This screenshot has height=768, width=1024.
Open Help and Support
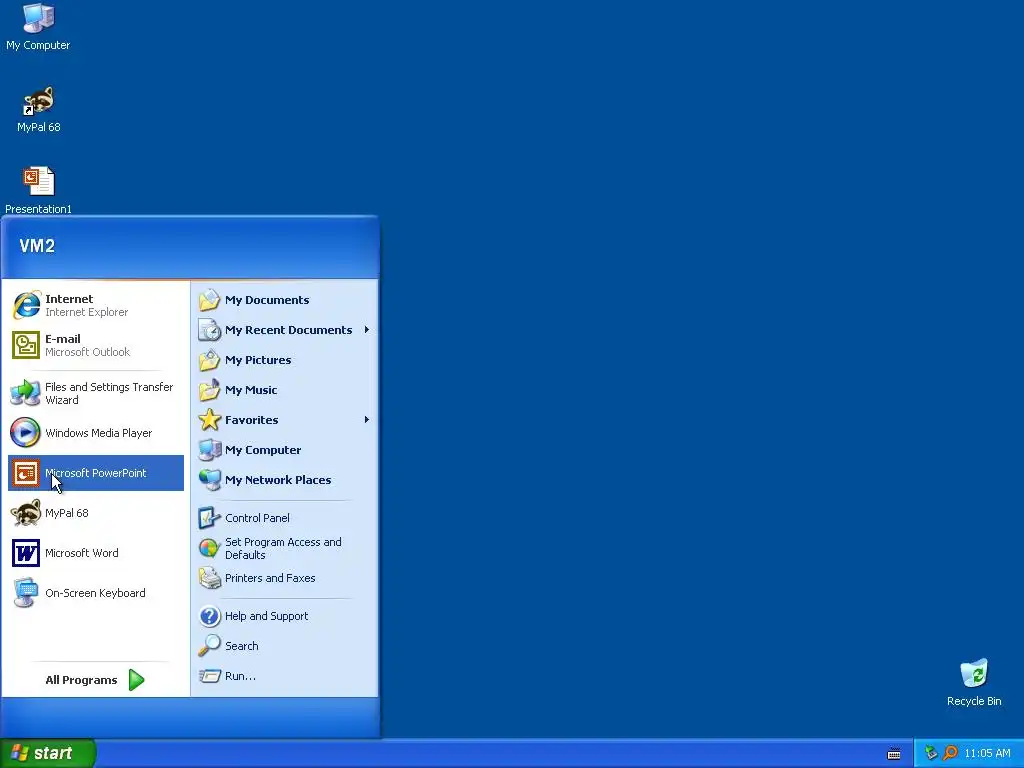(x=284, y=616)
